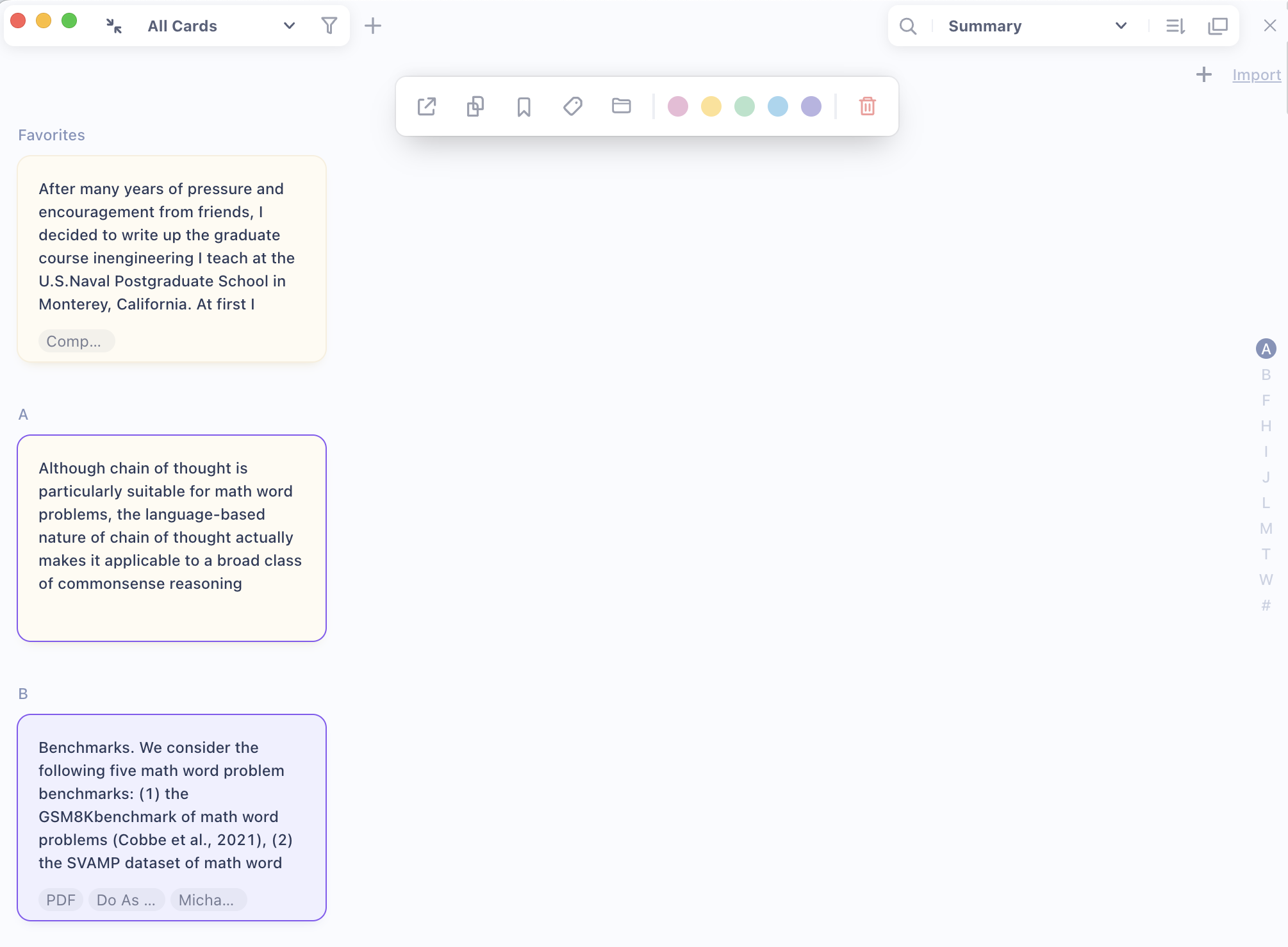Select the Benchmarks card
This screenshot has width=1288, height=947.
pyautogui.click(x=172, y=818)
